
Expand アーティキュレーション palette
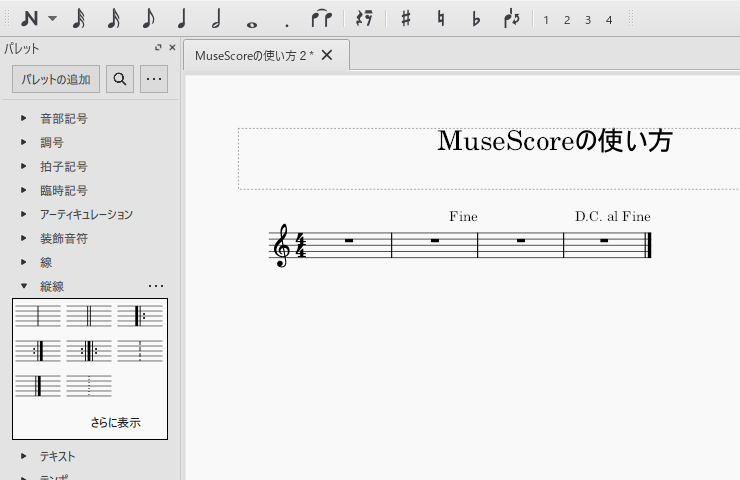point(24,214)
